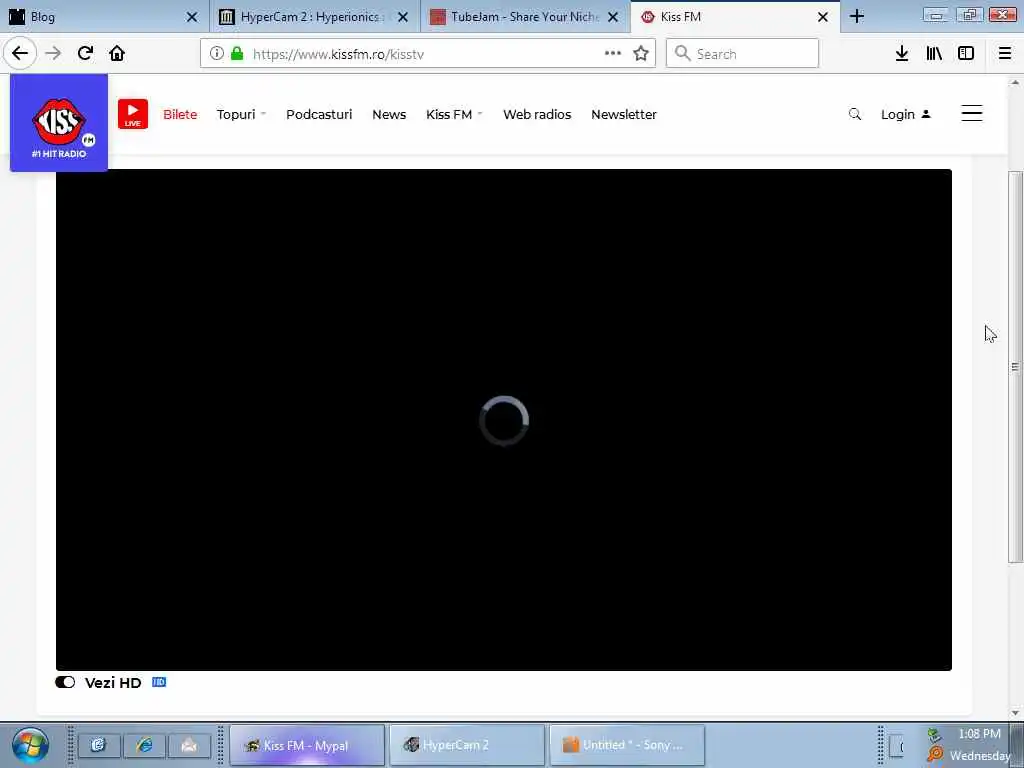Open first quick launch icon in taskbar
Viewport: 1024px width, 768px height.
[99, 745]
